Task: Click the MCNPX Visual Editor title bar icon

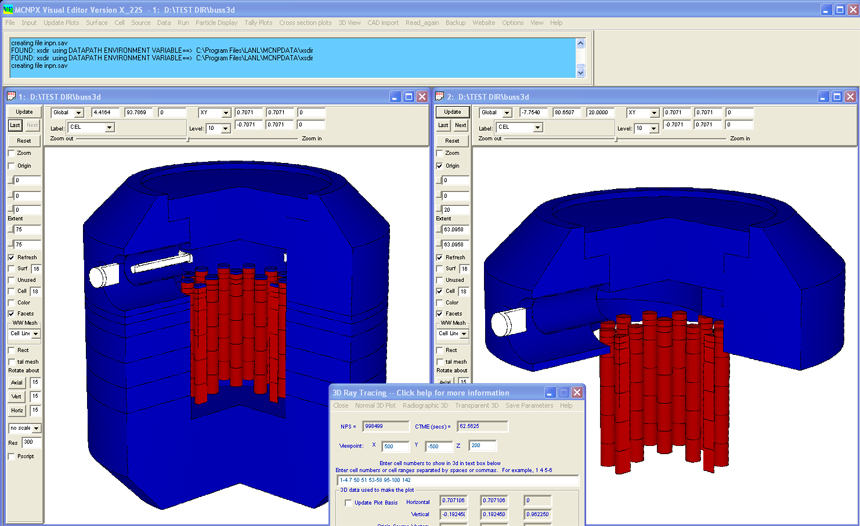Action: tap(8, 9)
